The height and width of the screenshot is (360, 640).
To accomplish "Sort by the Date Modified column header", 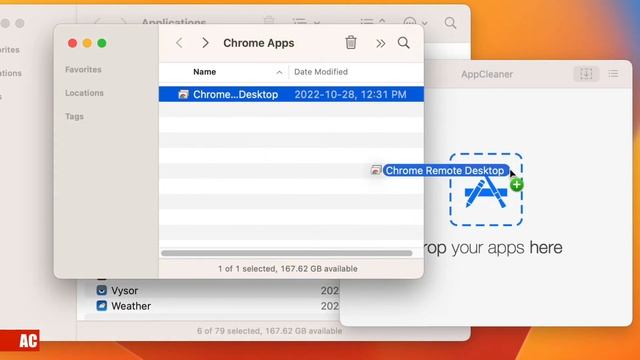I will (x=321, y=72).
